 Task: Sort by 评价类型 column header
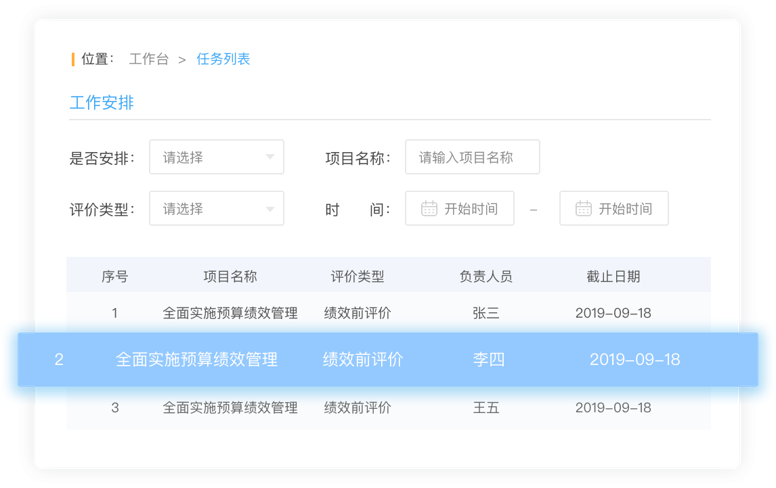(357, 276)
